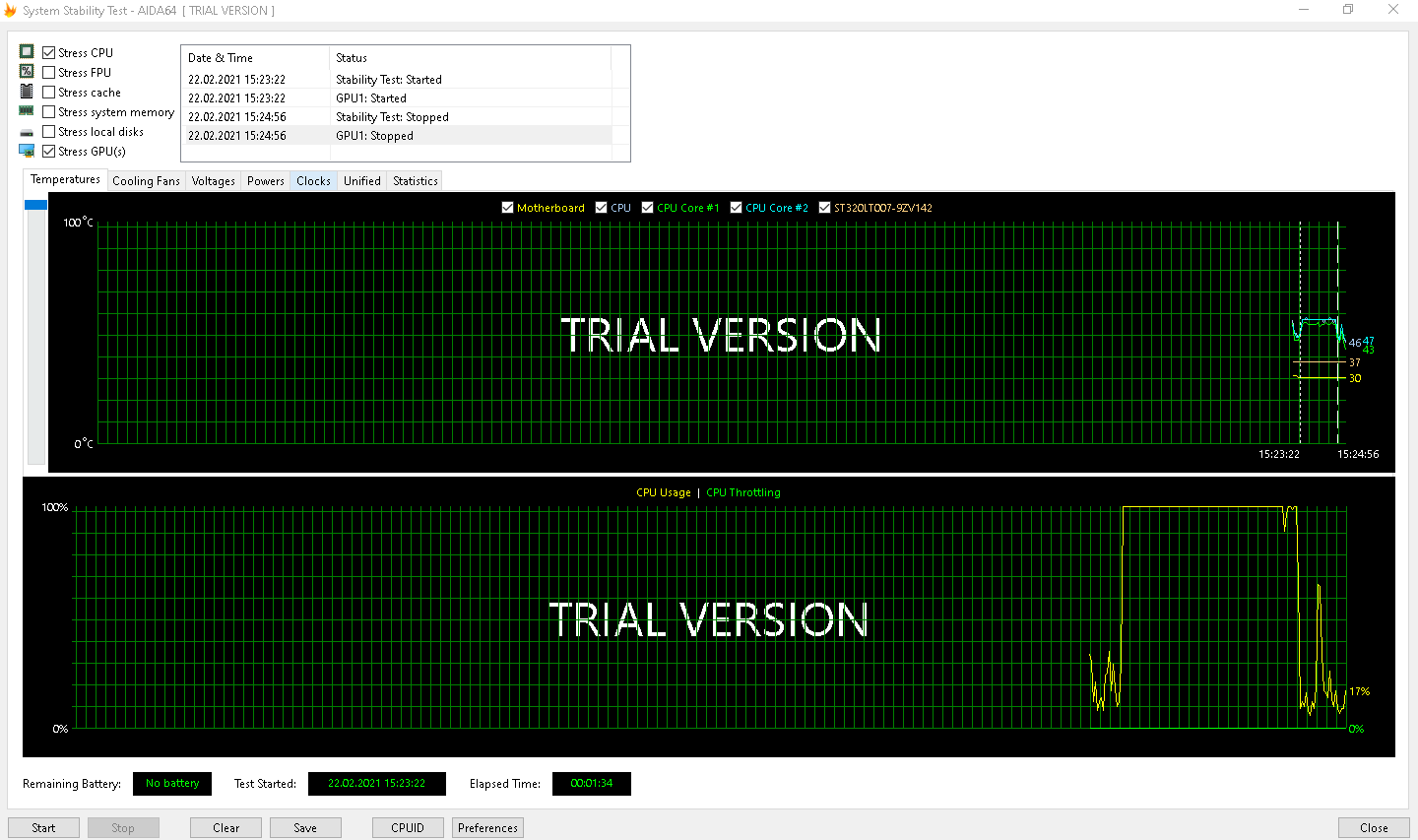The height and width of the screenshot is (840, 1418).
Task: Uncheck the Stress CPU checkbox
Action: pos(48,53)
